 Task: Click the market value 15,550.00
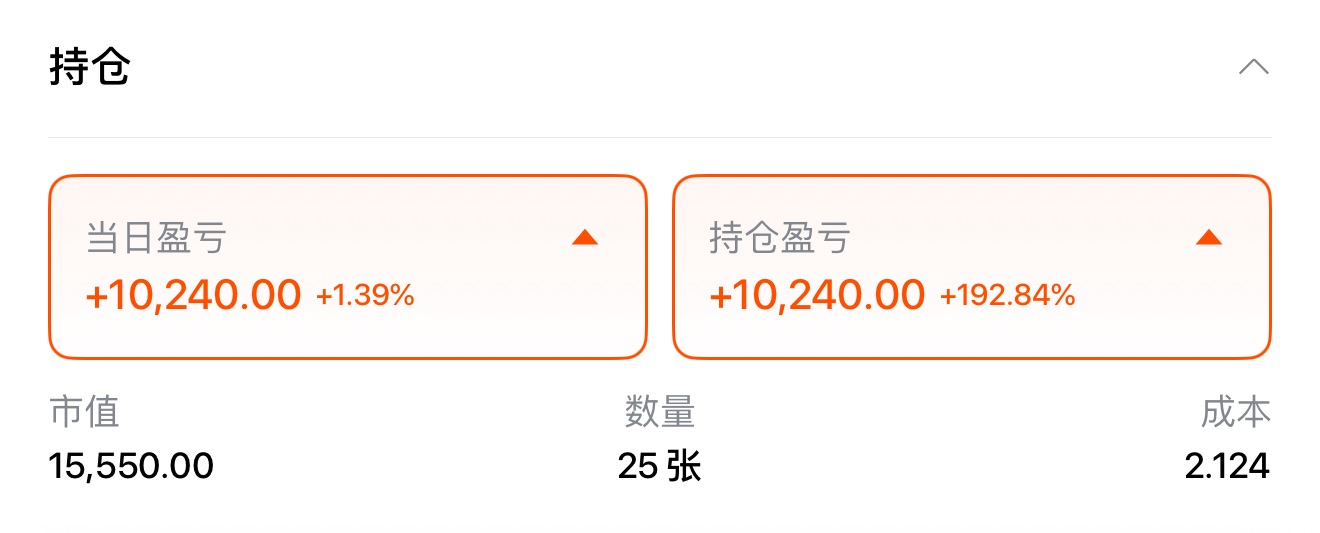[131, 466]
